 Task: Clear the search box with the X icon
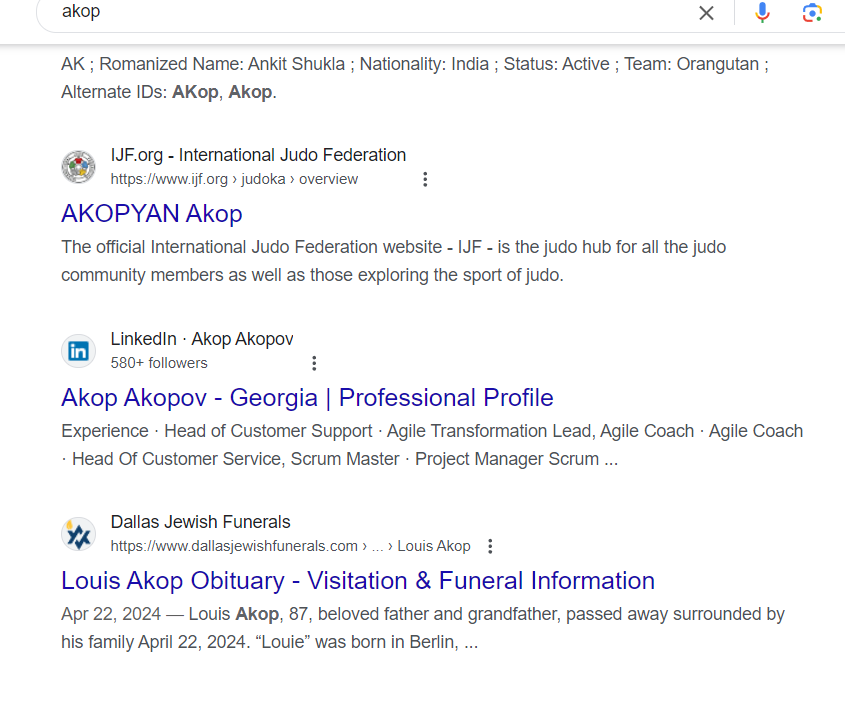pos(706,12)
